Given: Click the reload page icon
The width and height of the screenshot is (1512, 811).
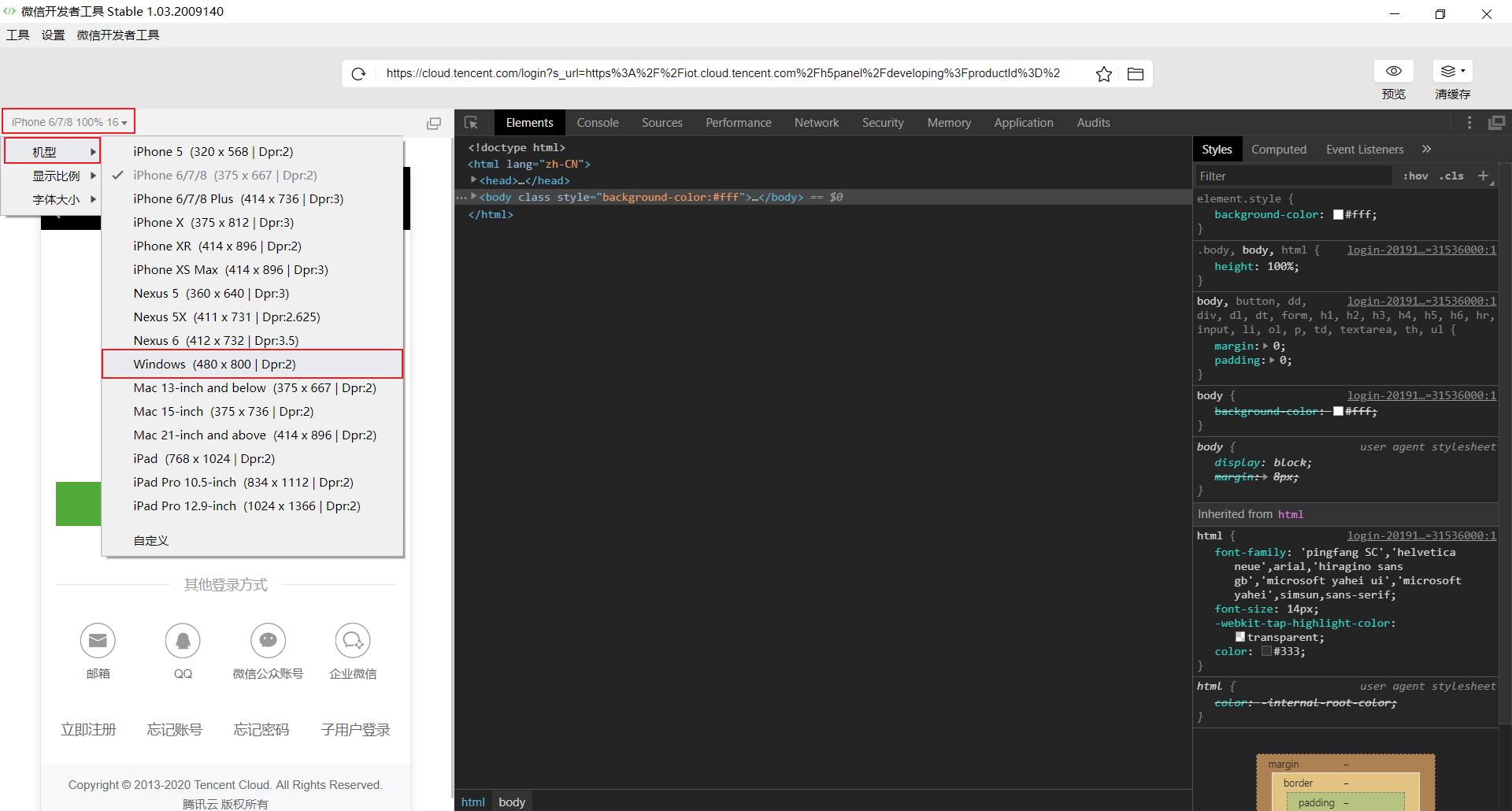Looking at the screenshot, I should click(x=358, y=74).
